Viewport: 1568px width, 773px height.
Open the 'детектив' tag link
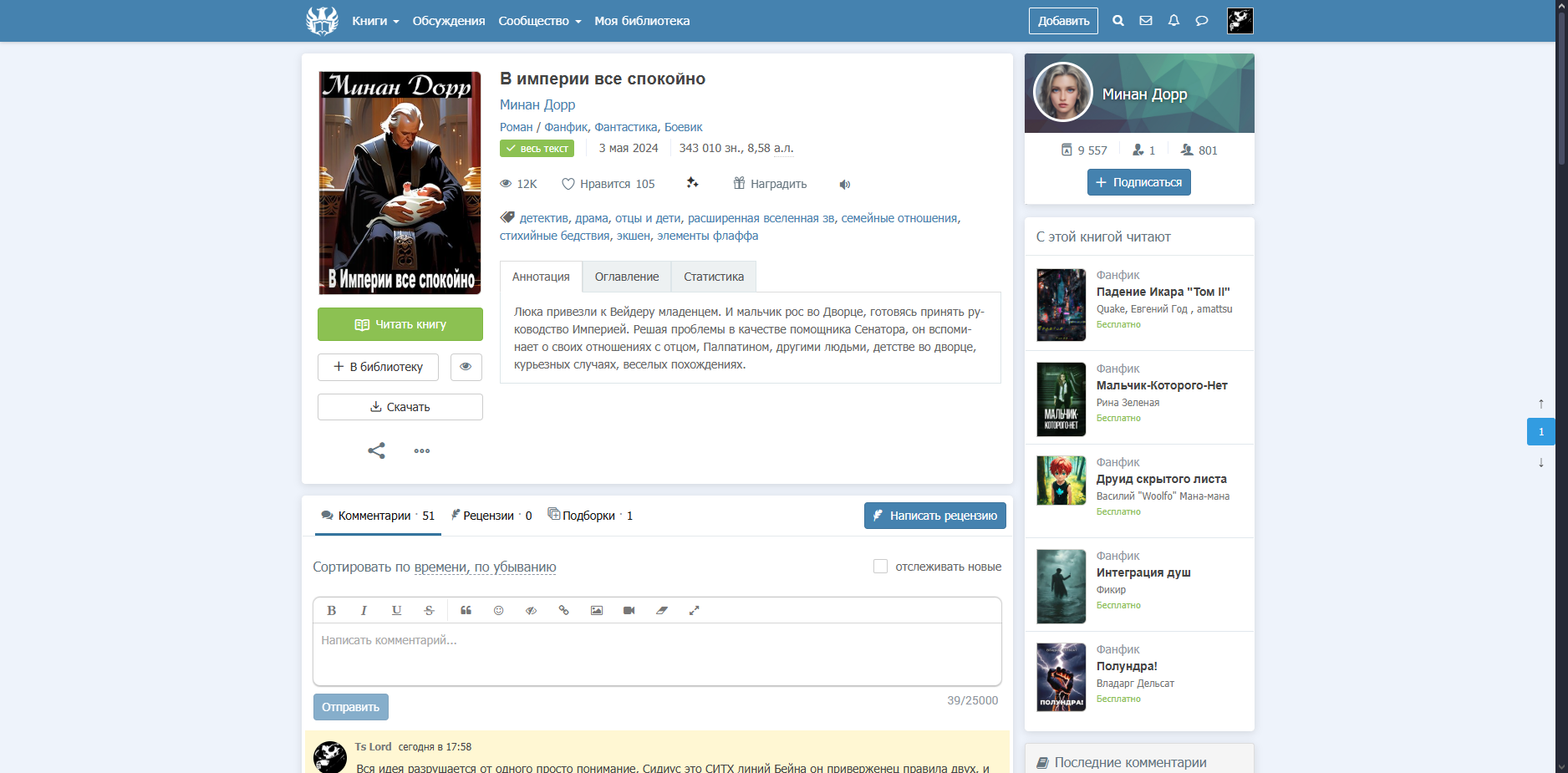[544, 218]
